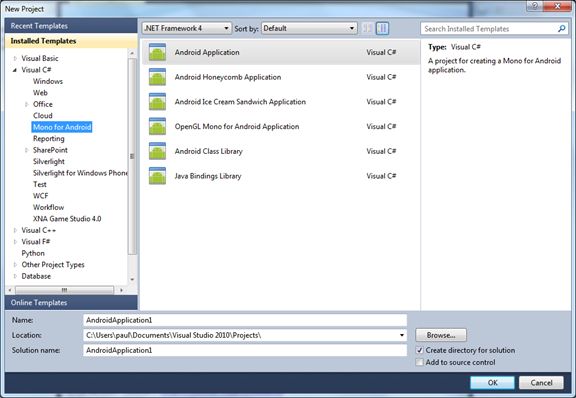Click the Android Application template icon
This screenshot has width=576, height=398.
tap(157, 52)
